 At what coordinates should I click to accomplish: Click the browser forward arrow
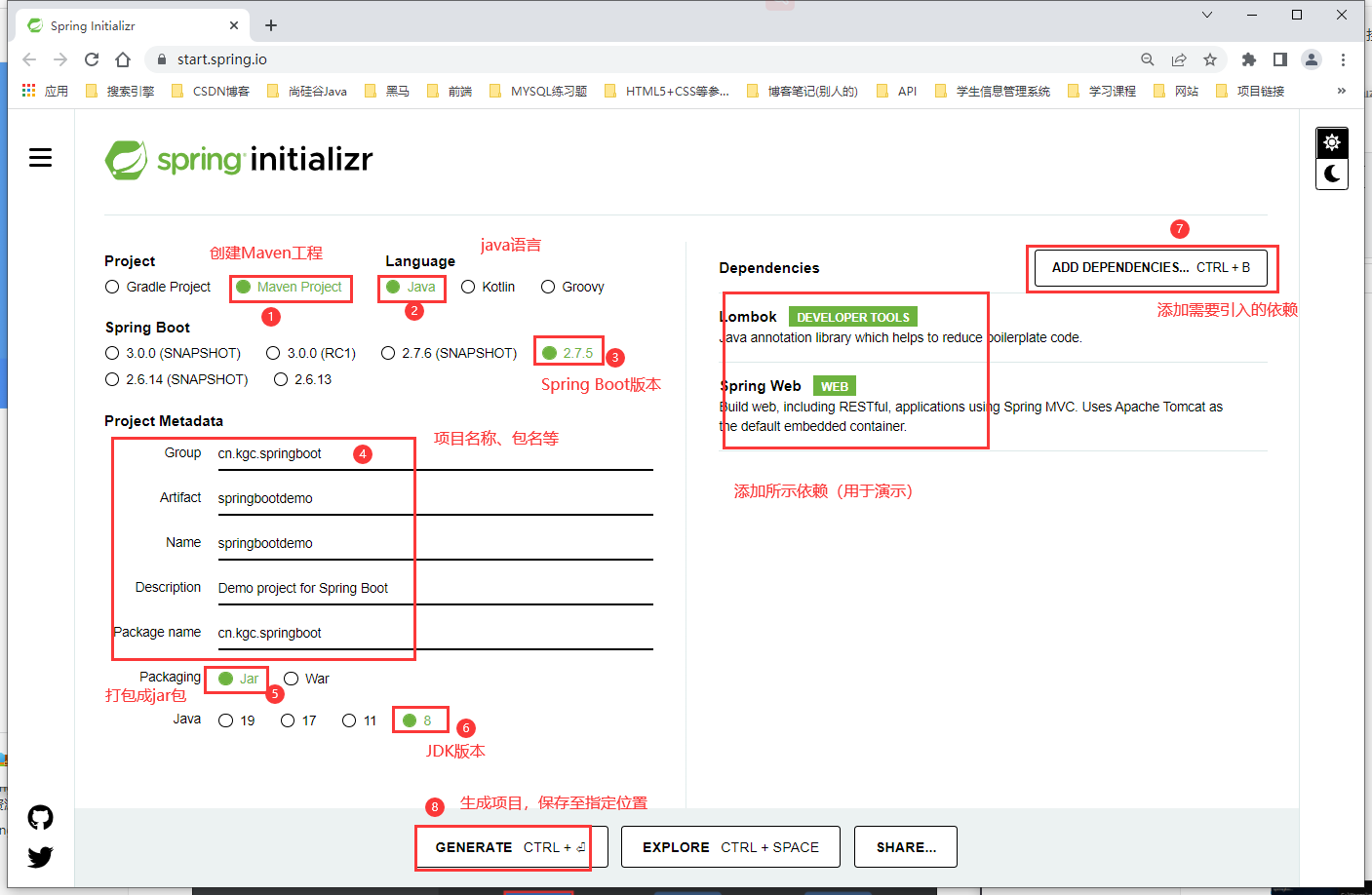tap(60, 59)
